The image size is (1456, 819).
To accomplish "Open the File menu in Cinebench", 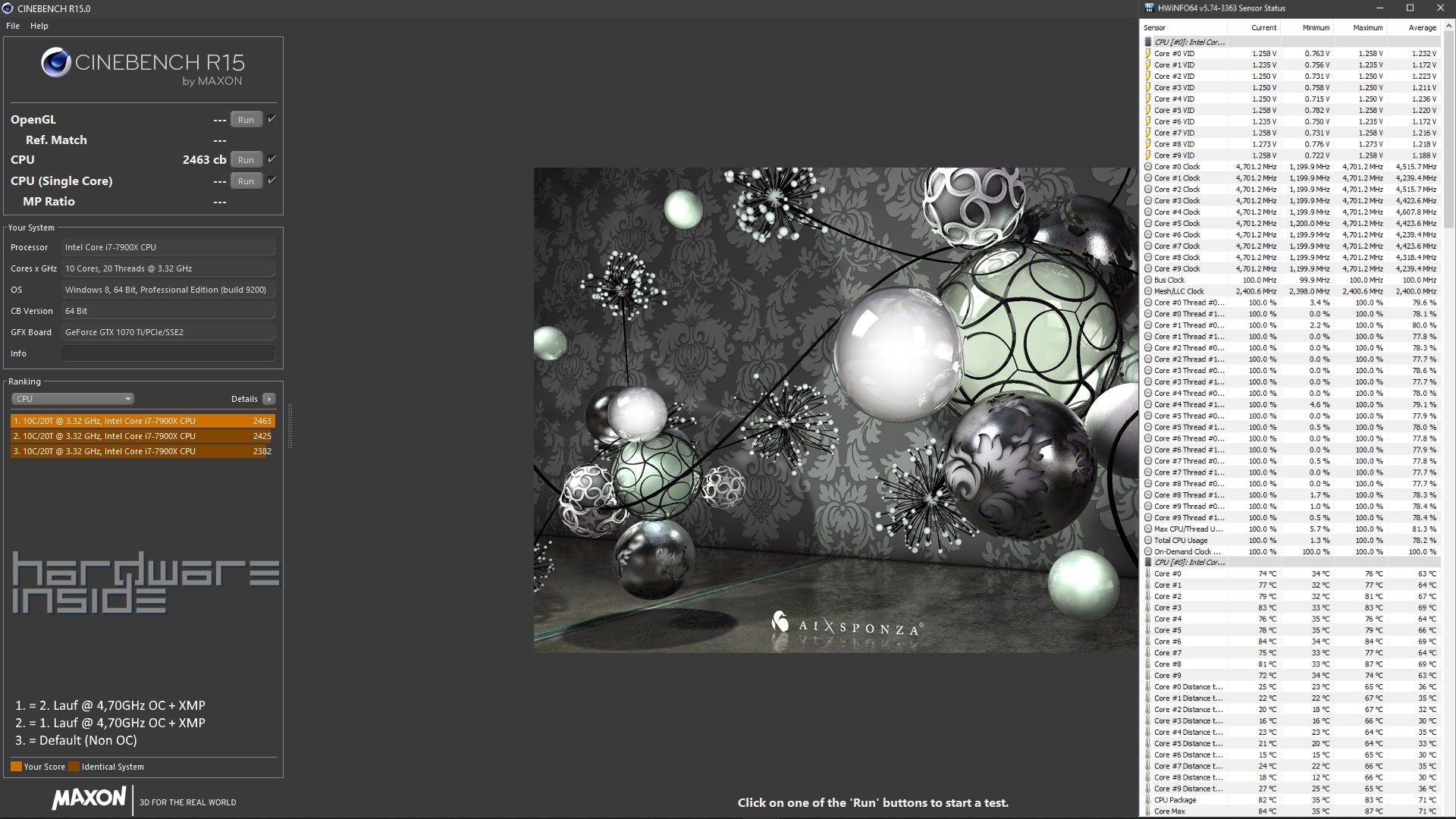I will [x=13, y=26].
